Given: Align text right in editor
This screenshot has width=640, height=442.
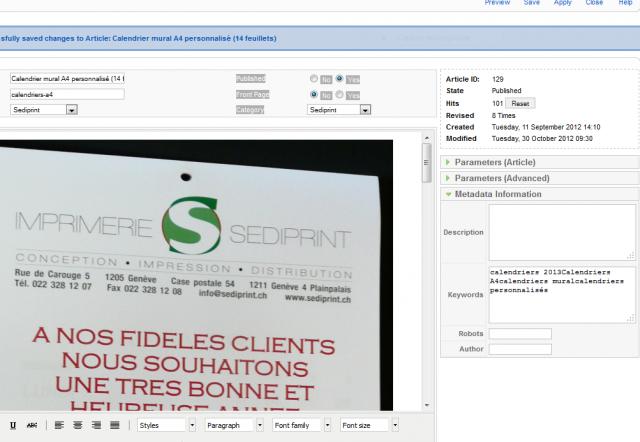Looking at the screenshot, I should [x=96, y=425].
